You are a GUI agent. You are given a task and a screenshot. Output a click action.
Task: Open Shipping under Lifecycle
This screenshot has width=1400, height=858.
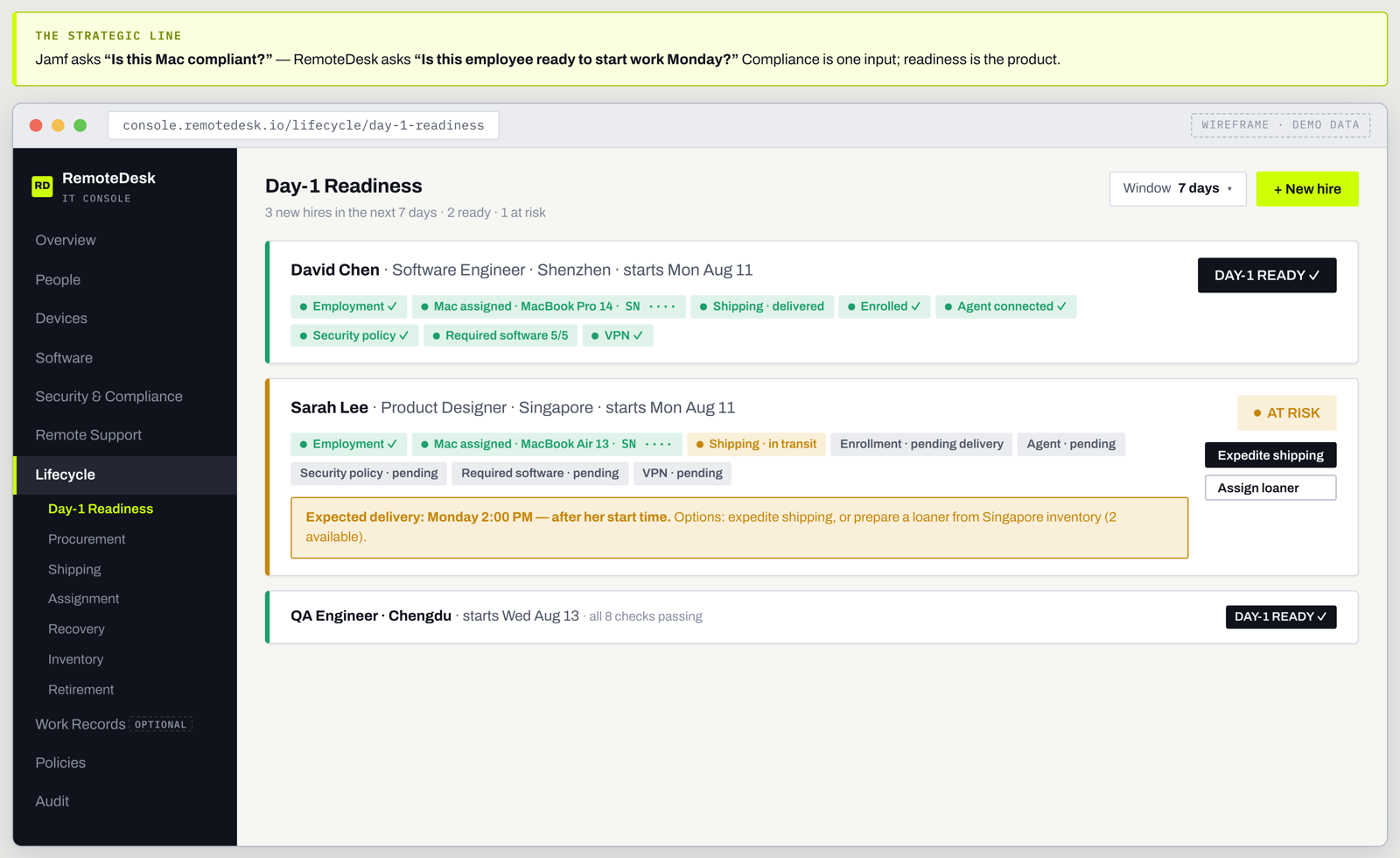(74, 569)
